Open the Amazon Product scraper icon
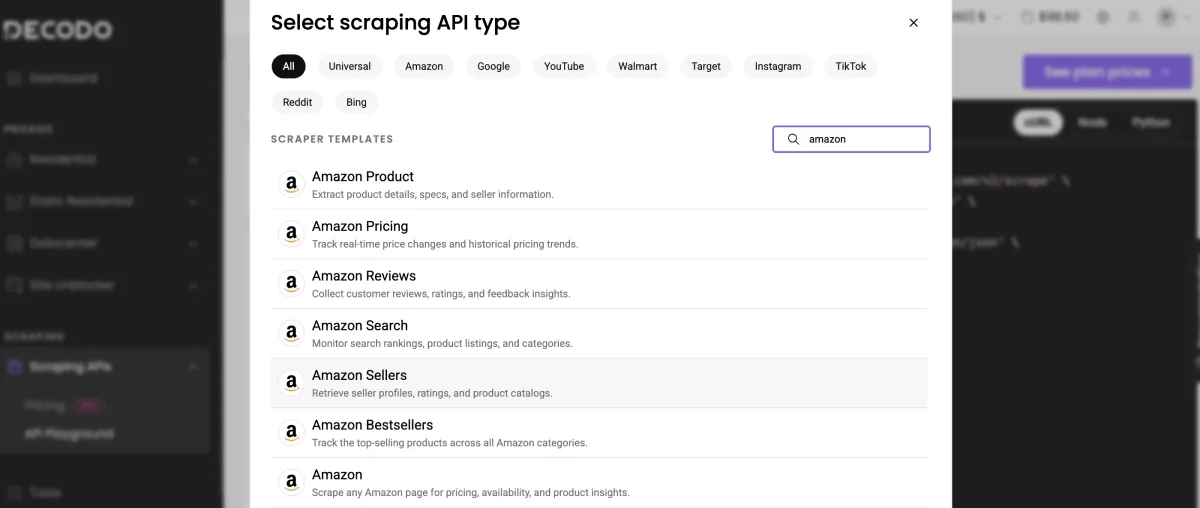This screenshot has height=508, width=1200. [291, 184]
